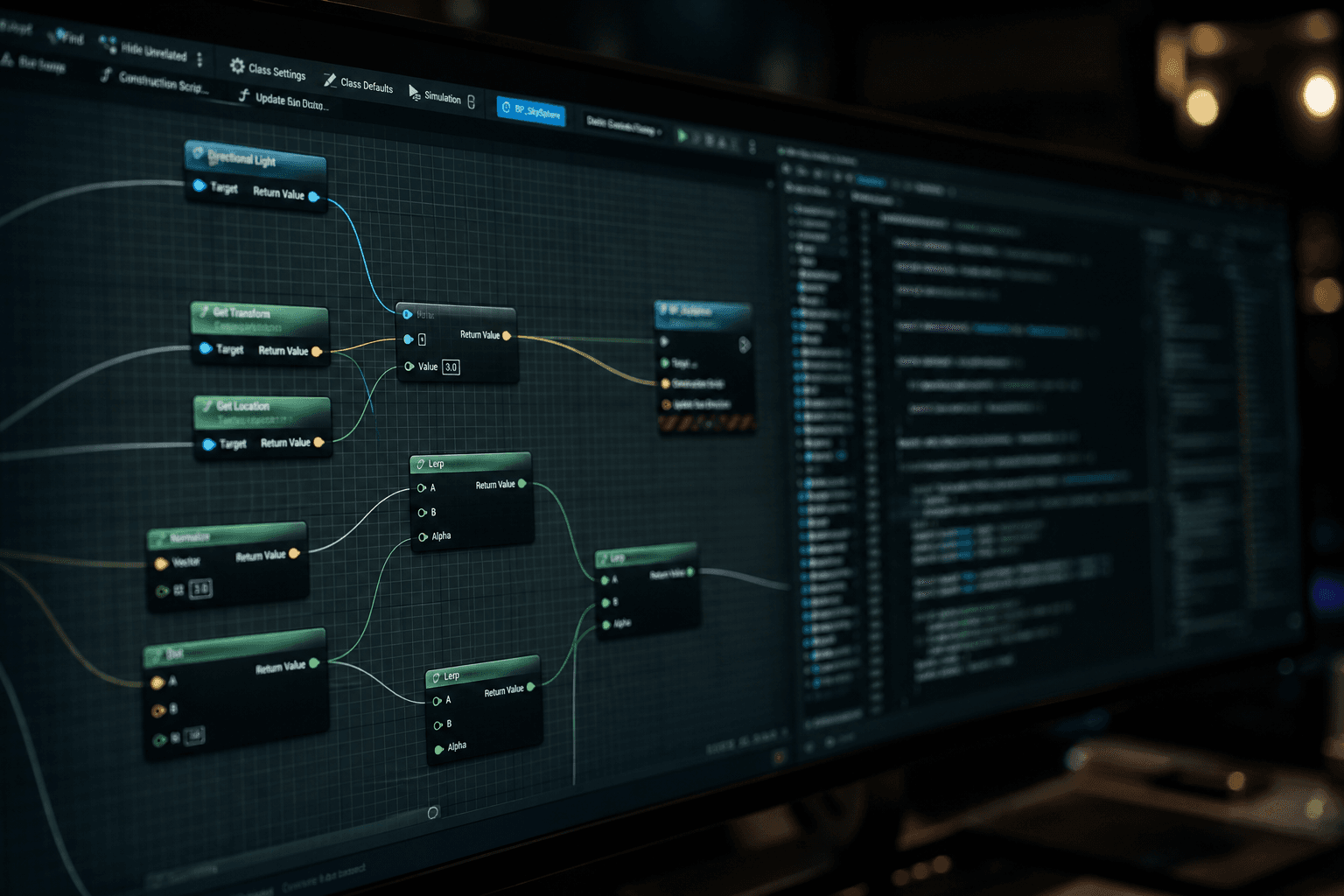Screen dimensions: 1344x896
Task: Click the Get Location node's Return Value pin
Action: click(318, 443)
